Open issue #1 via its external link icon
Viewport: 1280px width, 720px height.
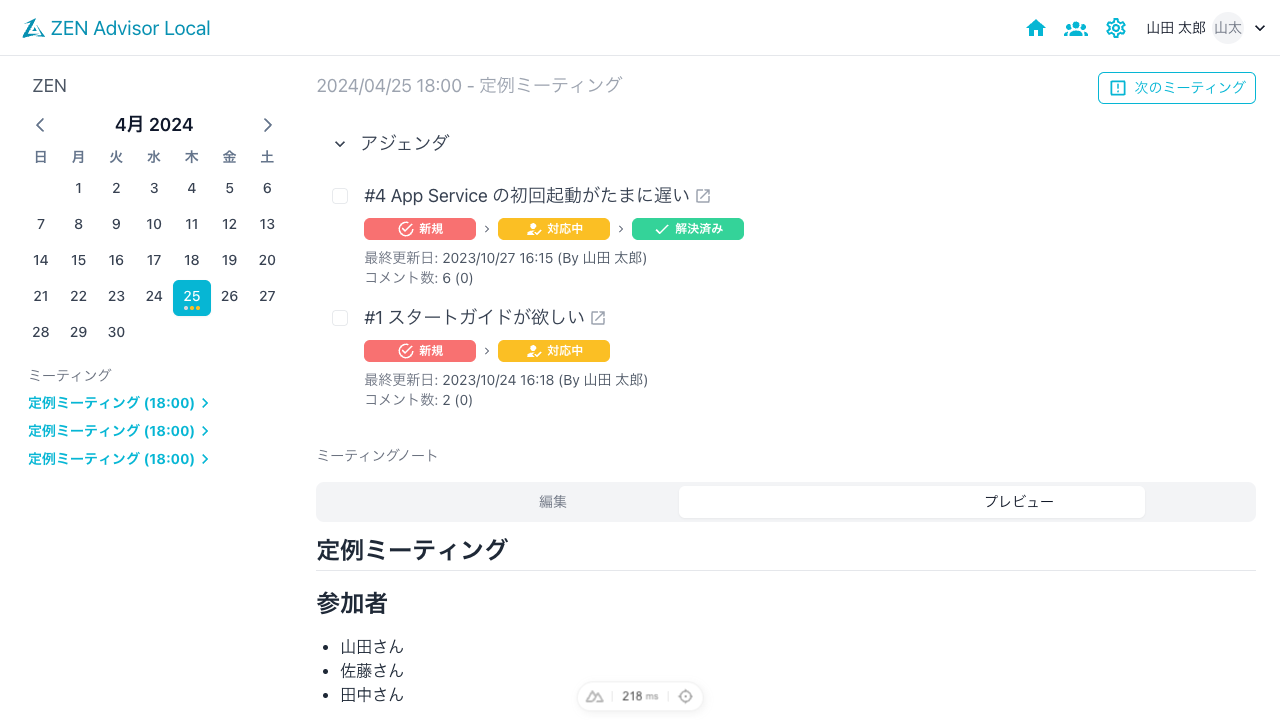coord(598,317)
